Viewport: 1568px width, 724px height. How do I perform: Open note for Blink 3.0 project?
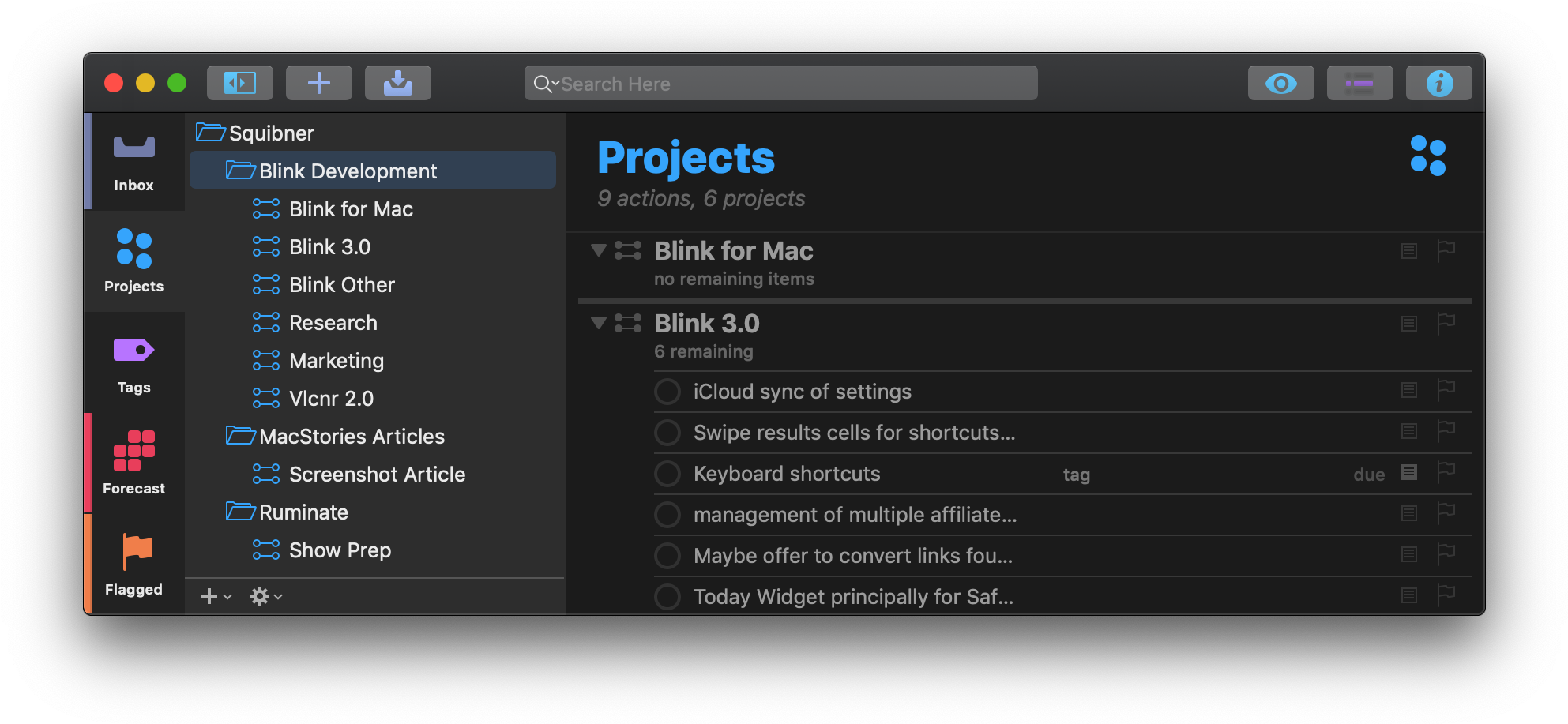[x=1409, y=324]
